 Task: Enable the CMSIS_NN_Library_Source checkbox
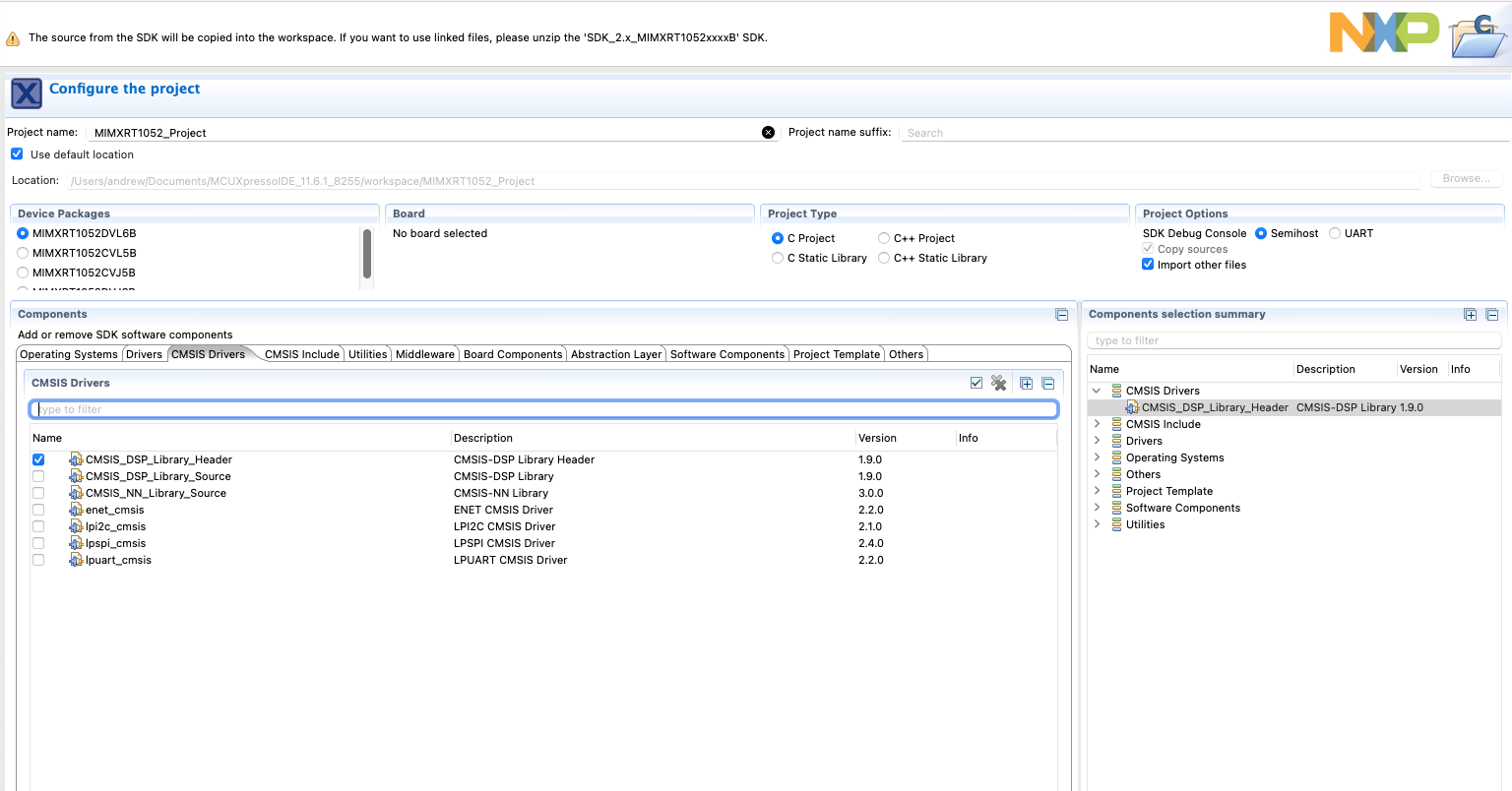[x=38, y=493]
